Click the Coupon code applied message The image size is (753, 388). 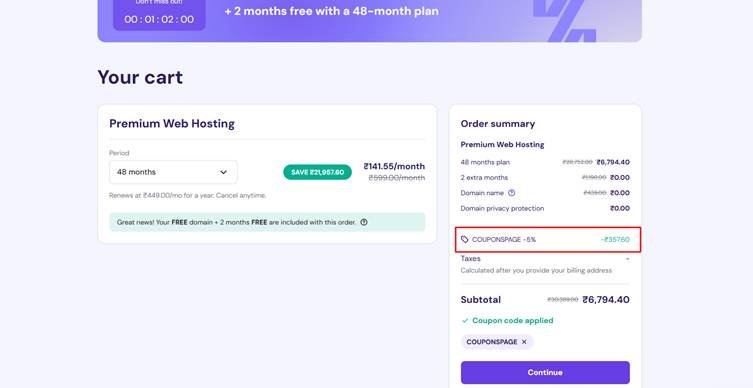[512, 320]
